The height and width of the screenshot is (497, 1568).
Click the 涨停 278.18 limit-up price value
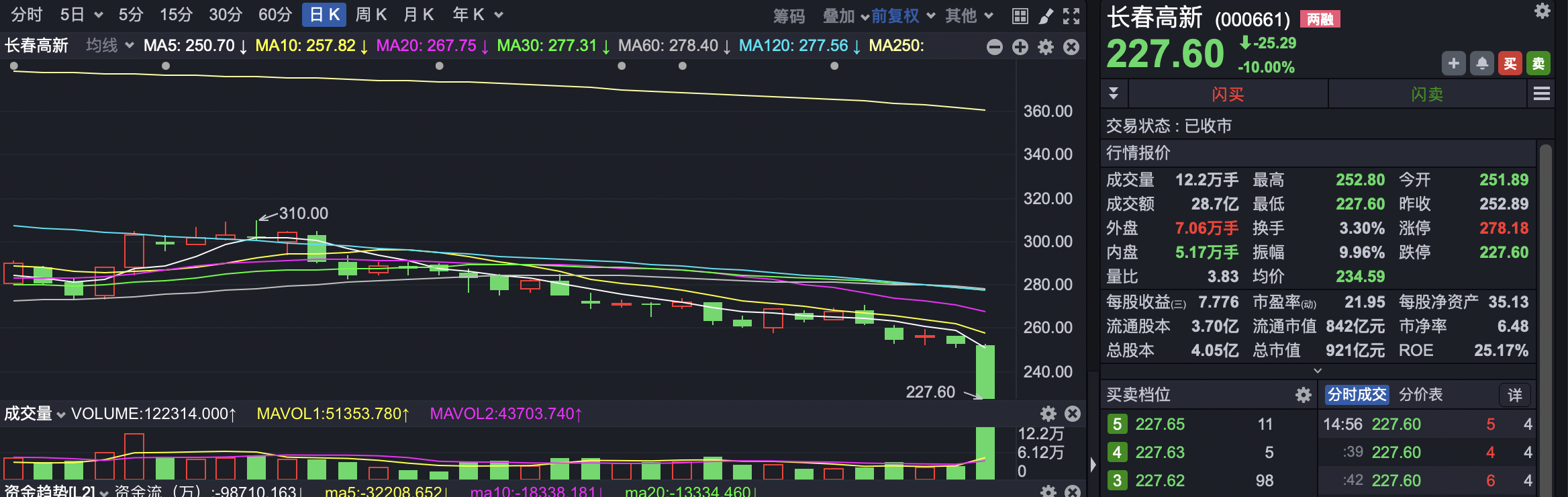coord(1504,228)
